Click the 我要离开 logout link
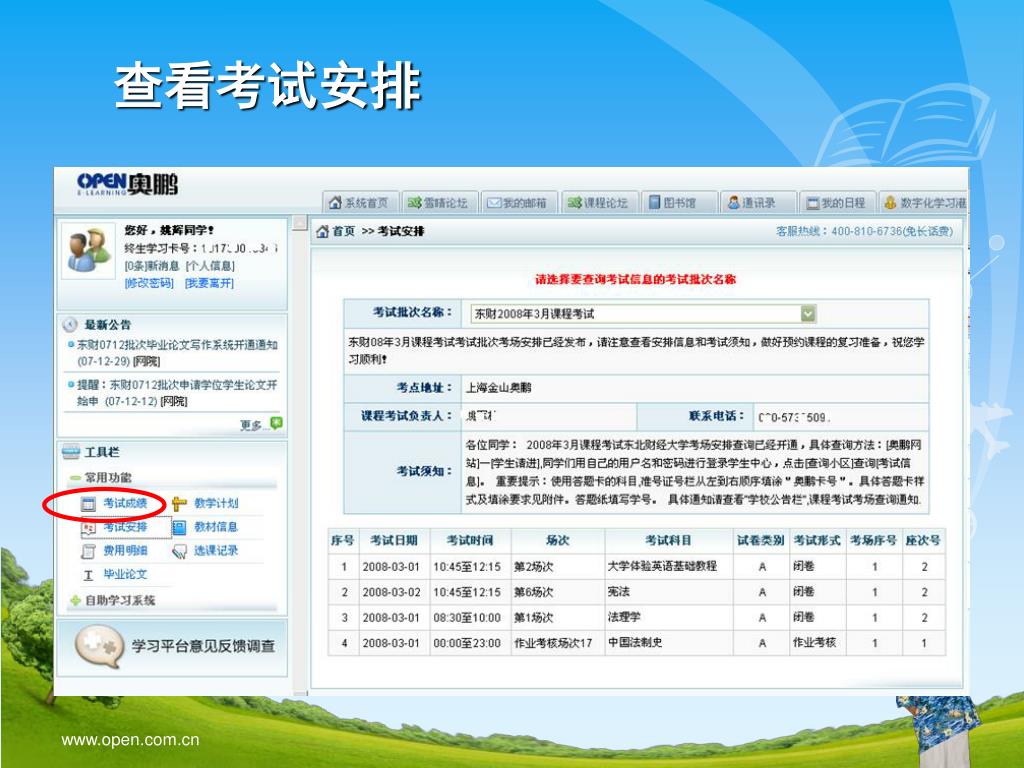Image resolution: width=1024 pixels, height=768 pixels. click(209, 283)
